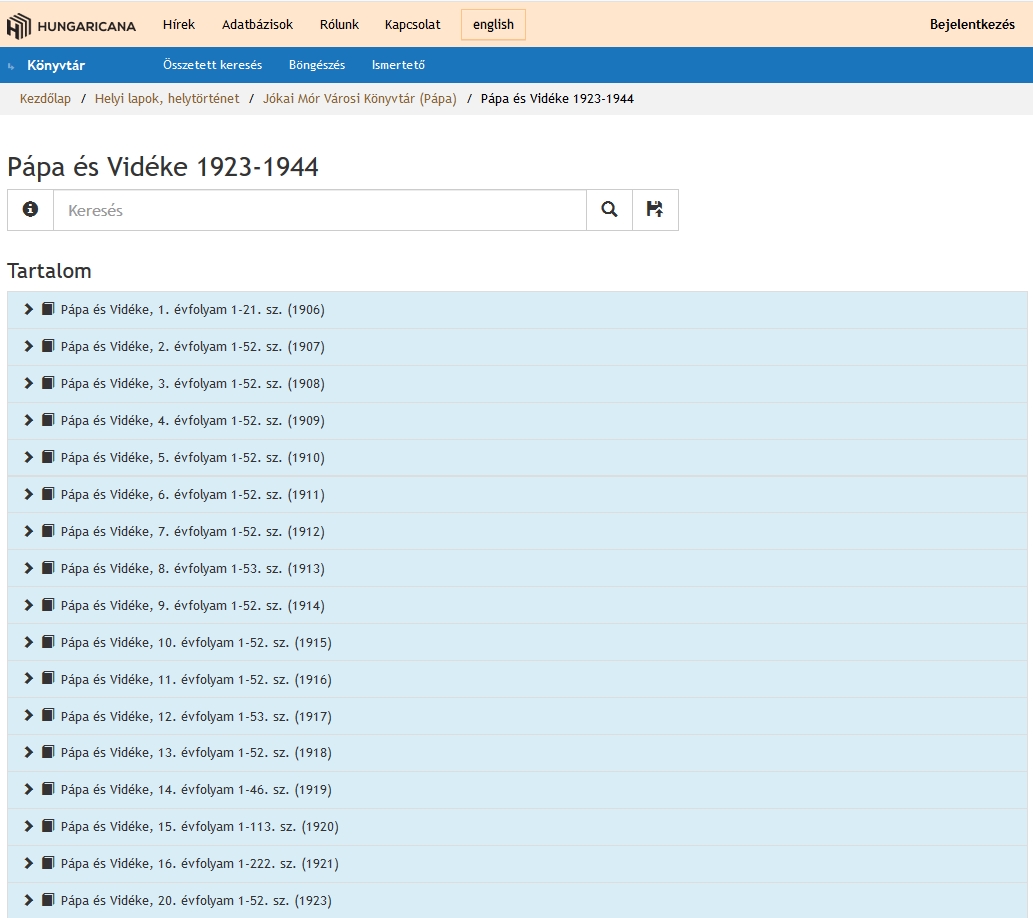The width and height of the screenshot is (1033, 918).
Task: Open the Rólunk menu item
Action: click(339, 24)
